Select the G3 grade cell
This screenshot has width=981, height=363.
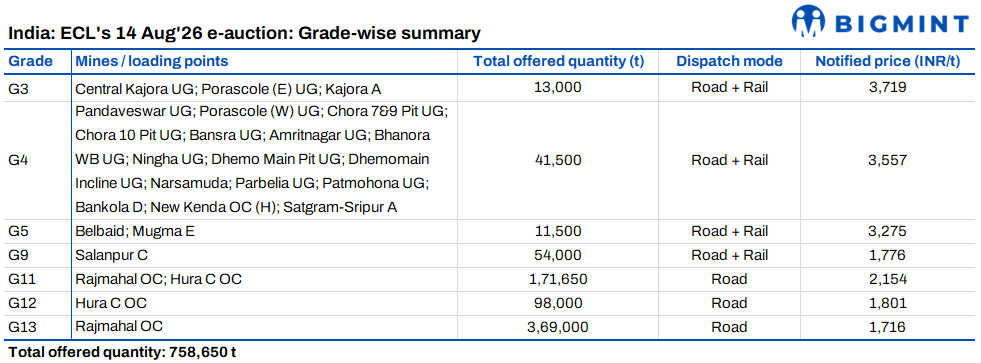click(x=17, y=88)
